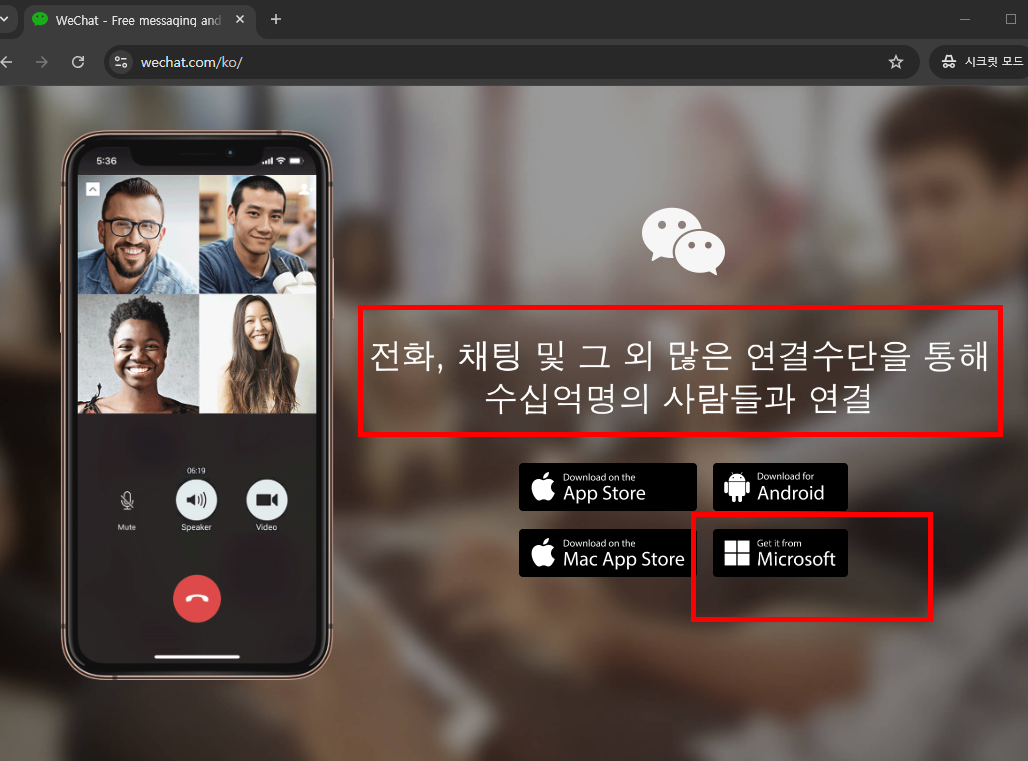1028x761 pixels.
Task: Click Download on the App Store button
Action: [608, 487]
